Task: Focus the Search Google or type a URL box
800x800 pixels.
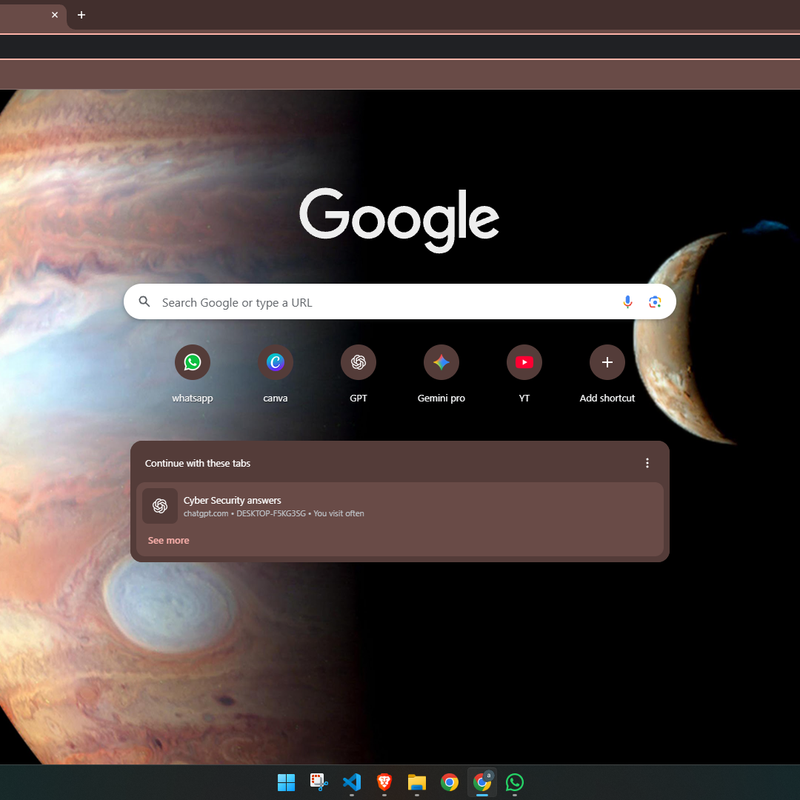Action: point(399,302)
